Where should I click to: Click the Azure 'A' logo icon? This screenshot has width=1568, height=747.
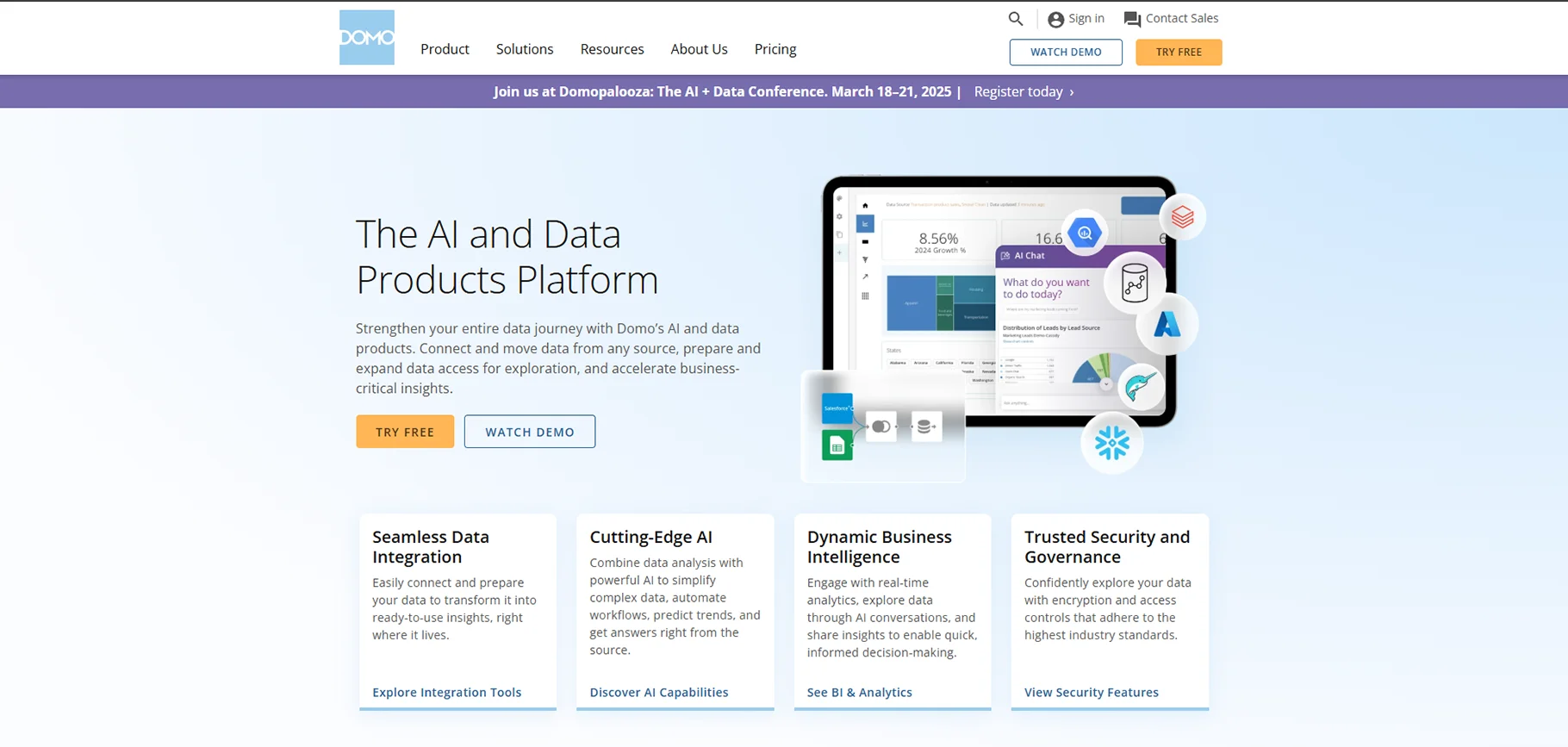point(1167,325)
